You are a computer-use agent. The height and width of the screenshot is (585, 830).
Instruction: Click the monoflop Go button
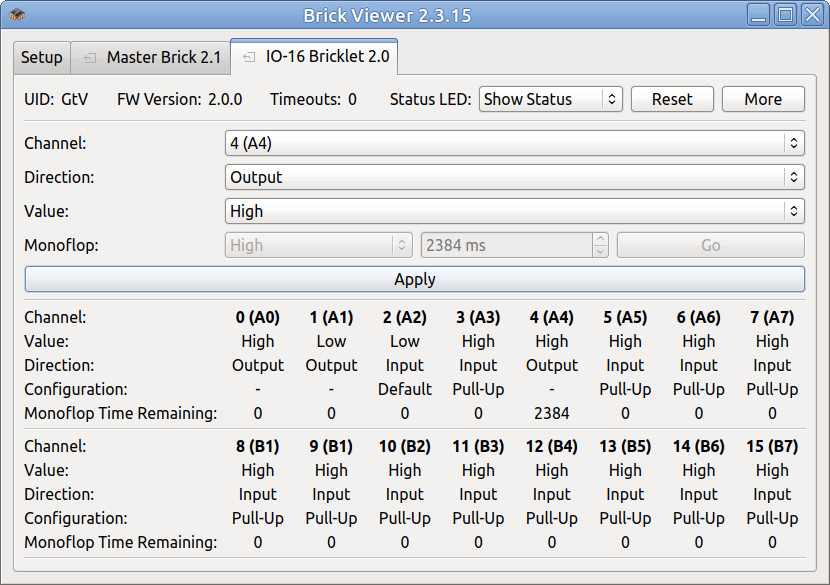click(710, 246)
